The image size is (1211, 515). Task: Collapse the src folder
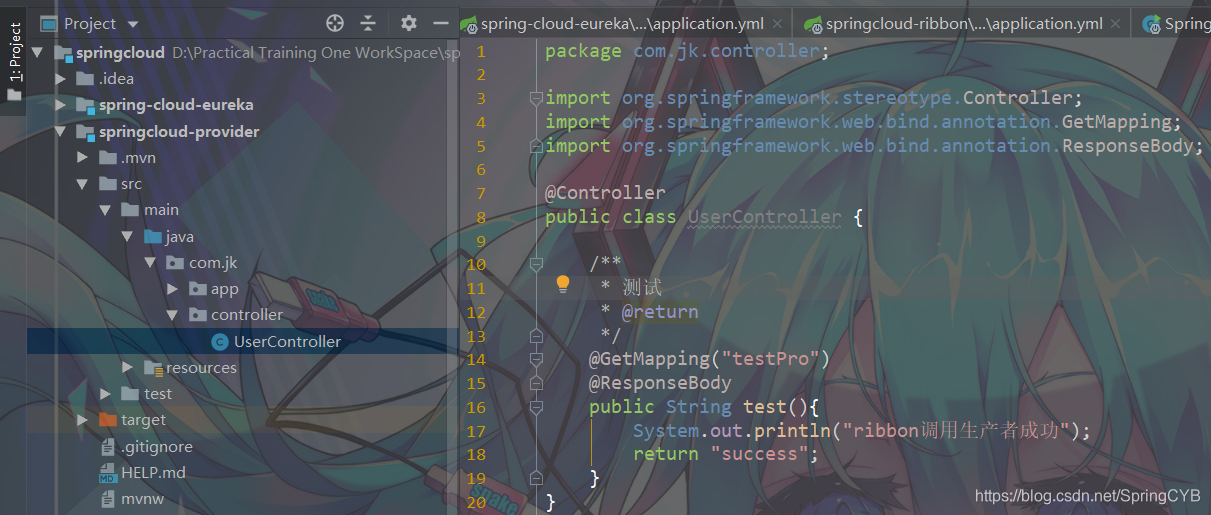click(83, 184)
